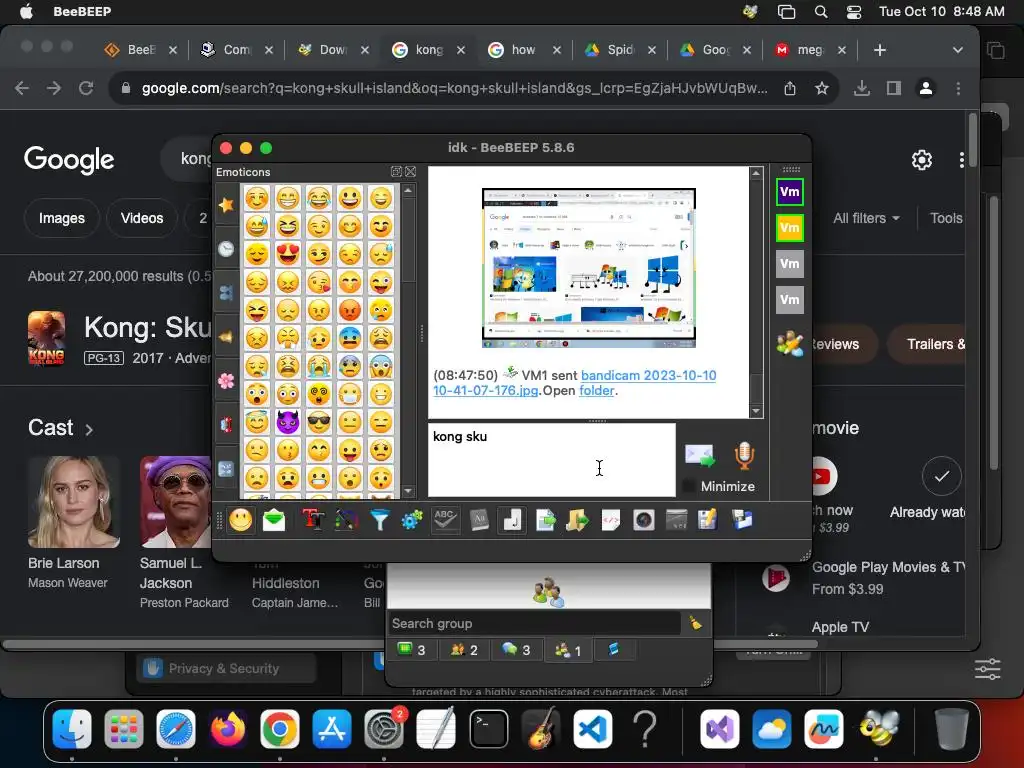Viewport: 1024px width, 768px height.
Task: Float the Emoticons panel with undock button
Action: pyautogui.click(x=396, y=172)
